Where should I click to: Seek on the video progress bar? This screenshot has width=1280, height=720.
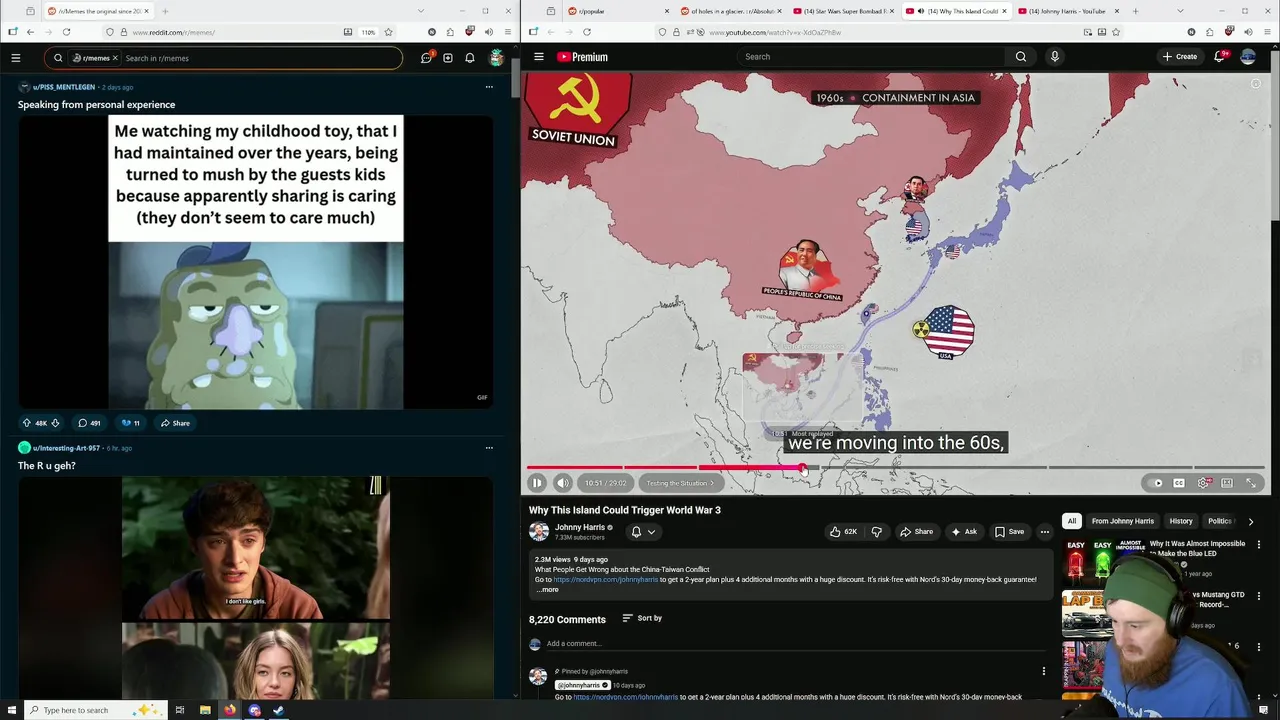[895, 467]
